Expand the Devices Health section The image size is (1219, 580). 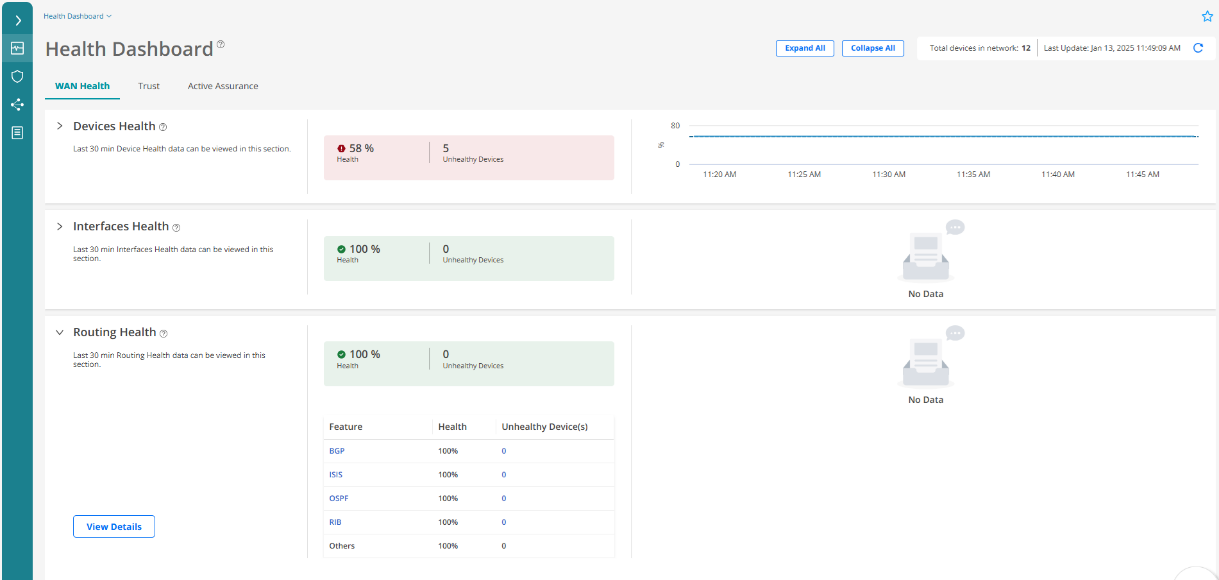60,126
